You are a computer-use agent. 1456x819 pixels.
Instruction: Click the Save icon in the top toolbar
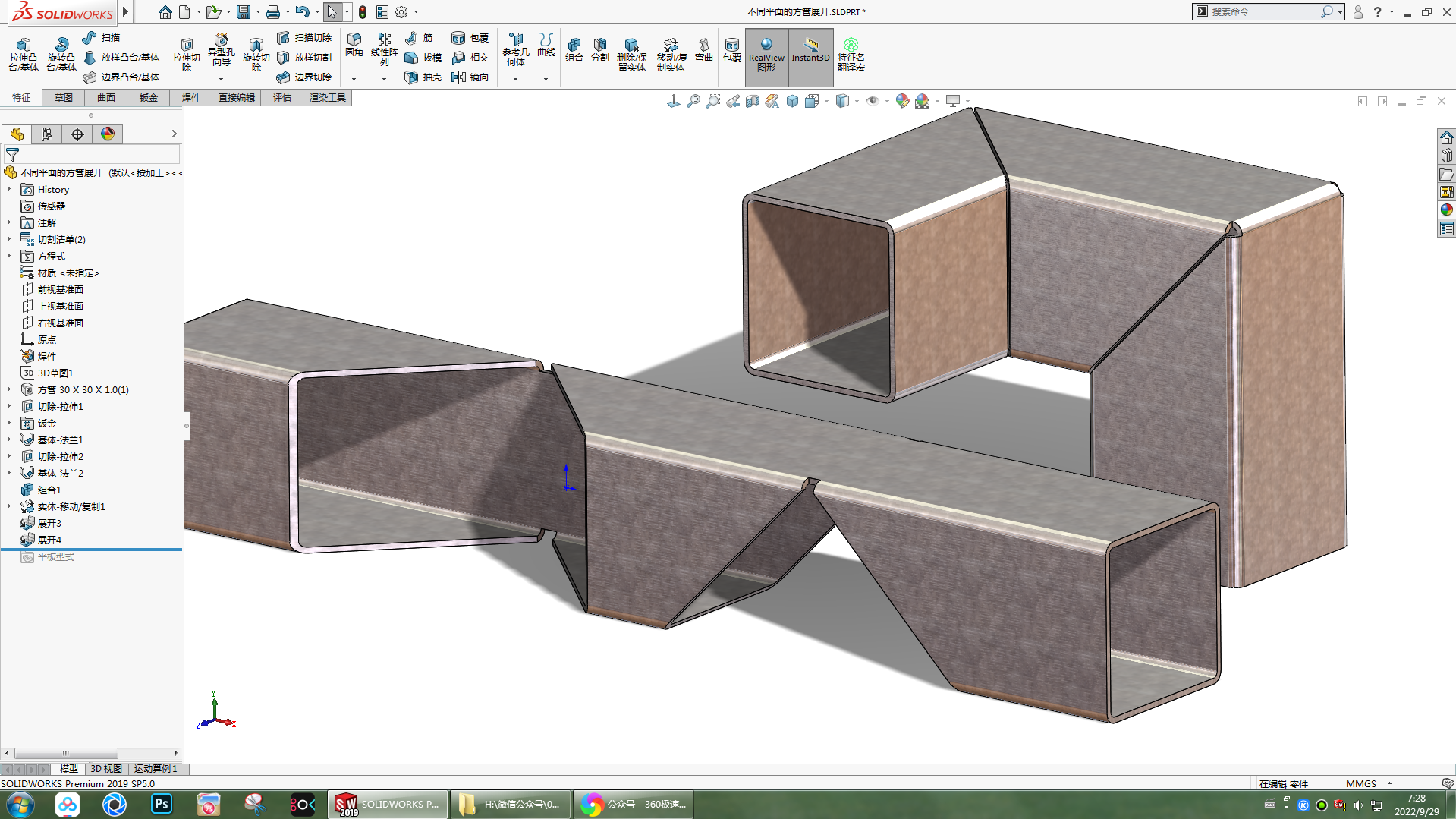[244, 12]
